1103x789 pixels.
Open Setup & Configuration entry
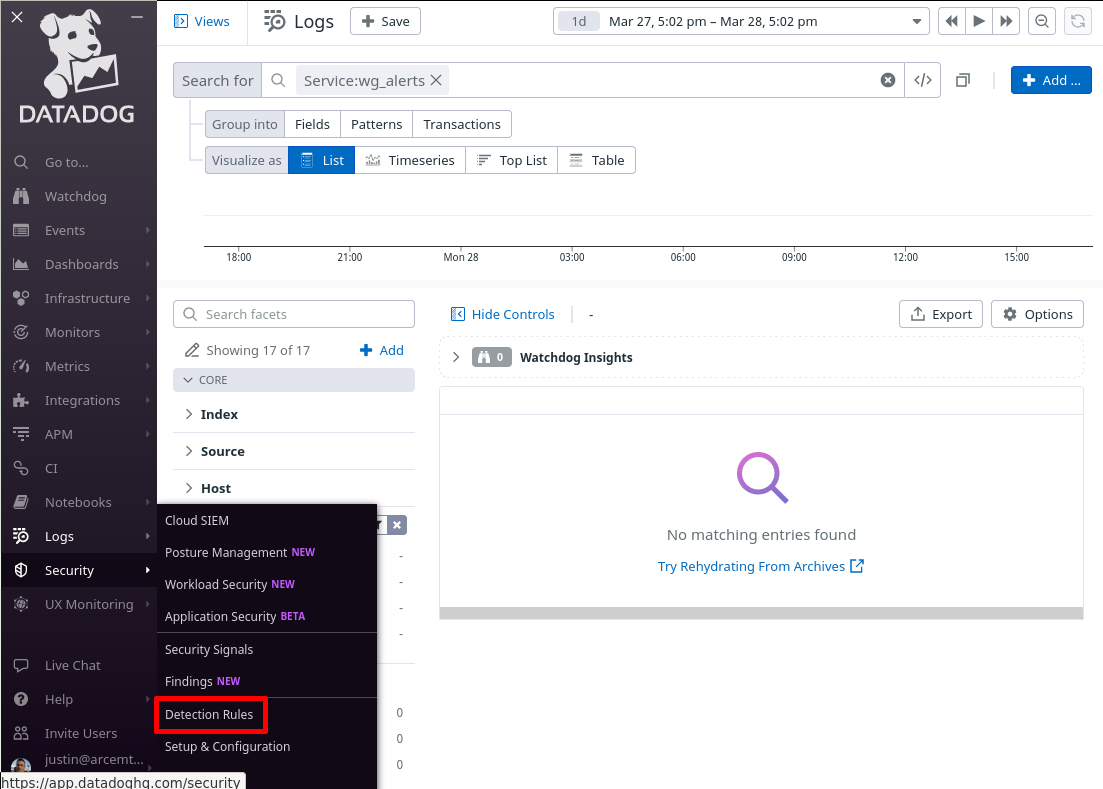(x=227, y=747)
